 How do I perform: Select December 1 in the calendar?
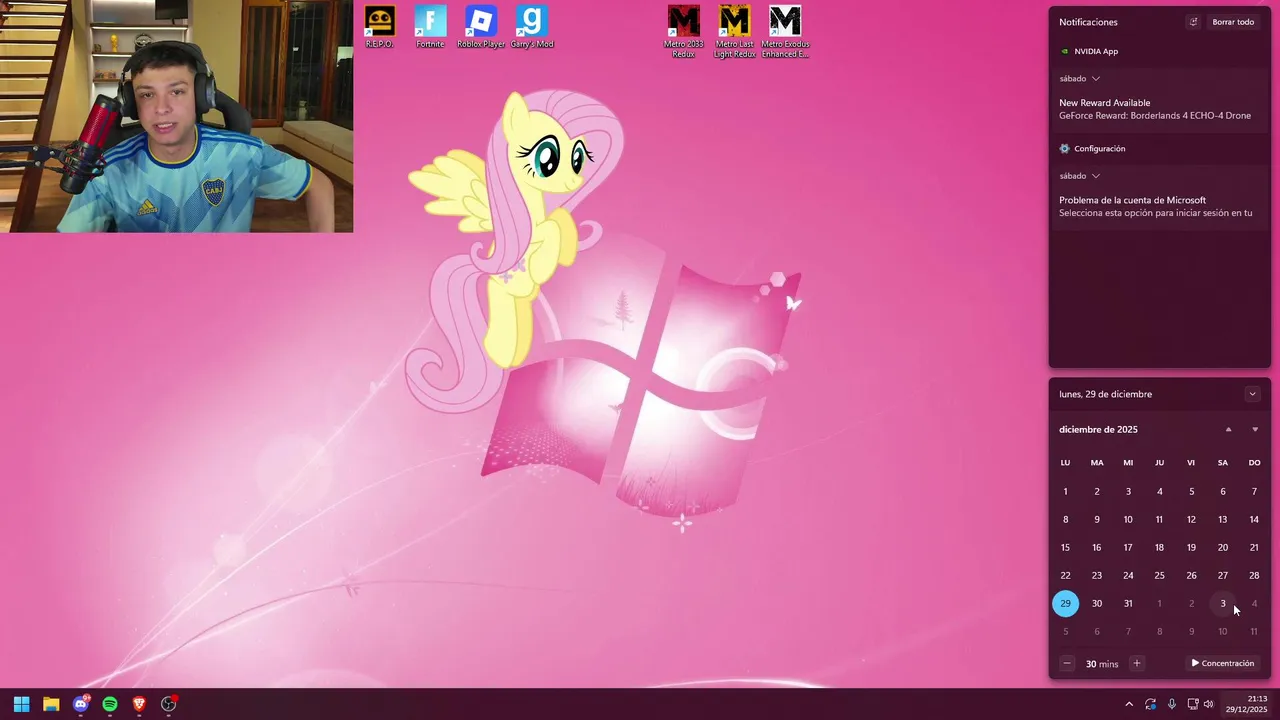(x=1065, y=491)
